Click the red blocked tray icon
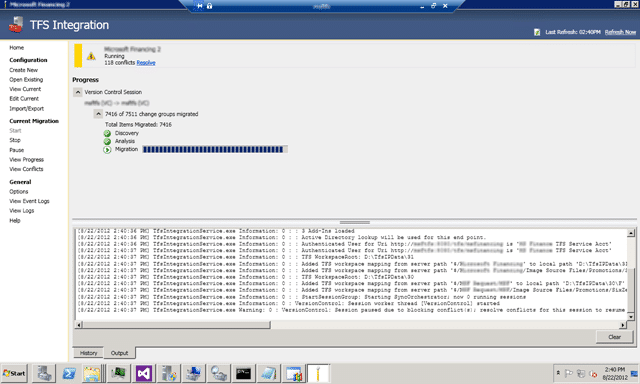This screenshot has height=384, width=640. point(593,374)
